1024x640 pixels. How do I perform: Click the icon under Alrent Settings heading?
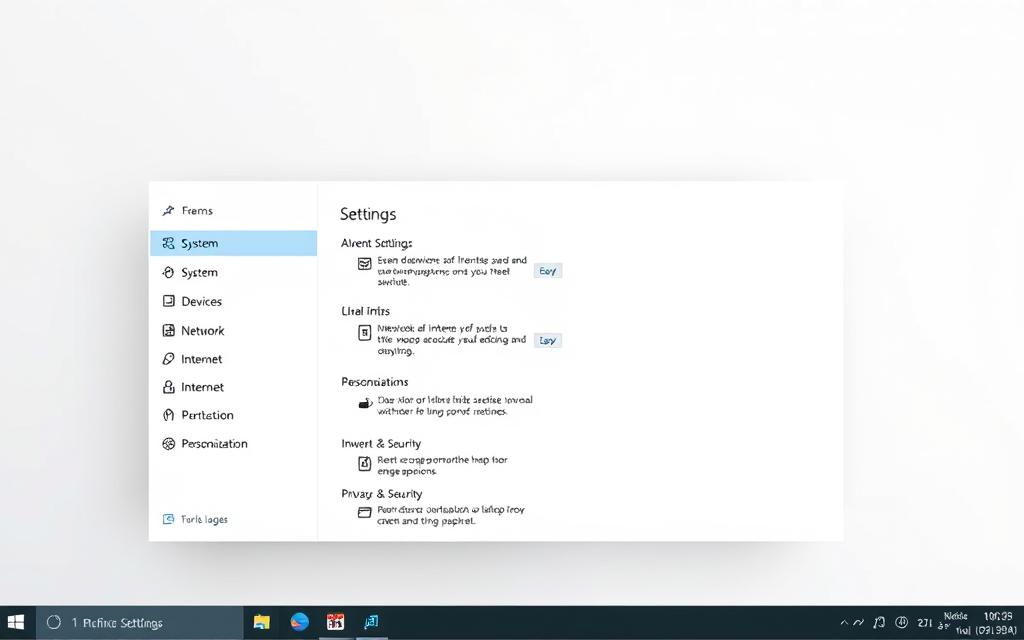(x=364, y=264)
